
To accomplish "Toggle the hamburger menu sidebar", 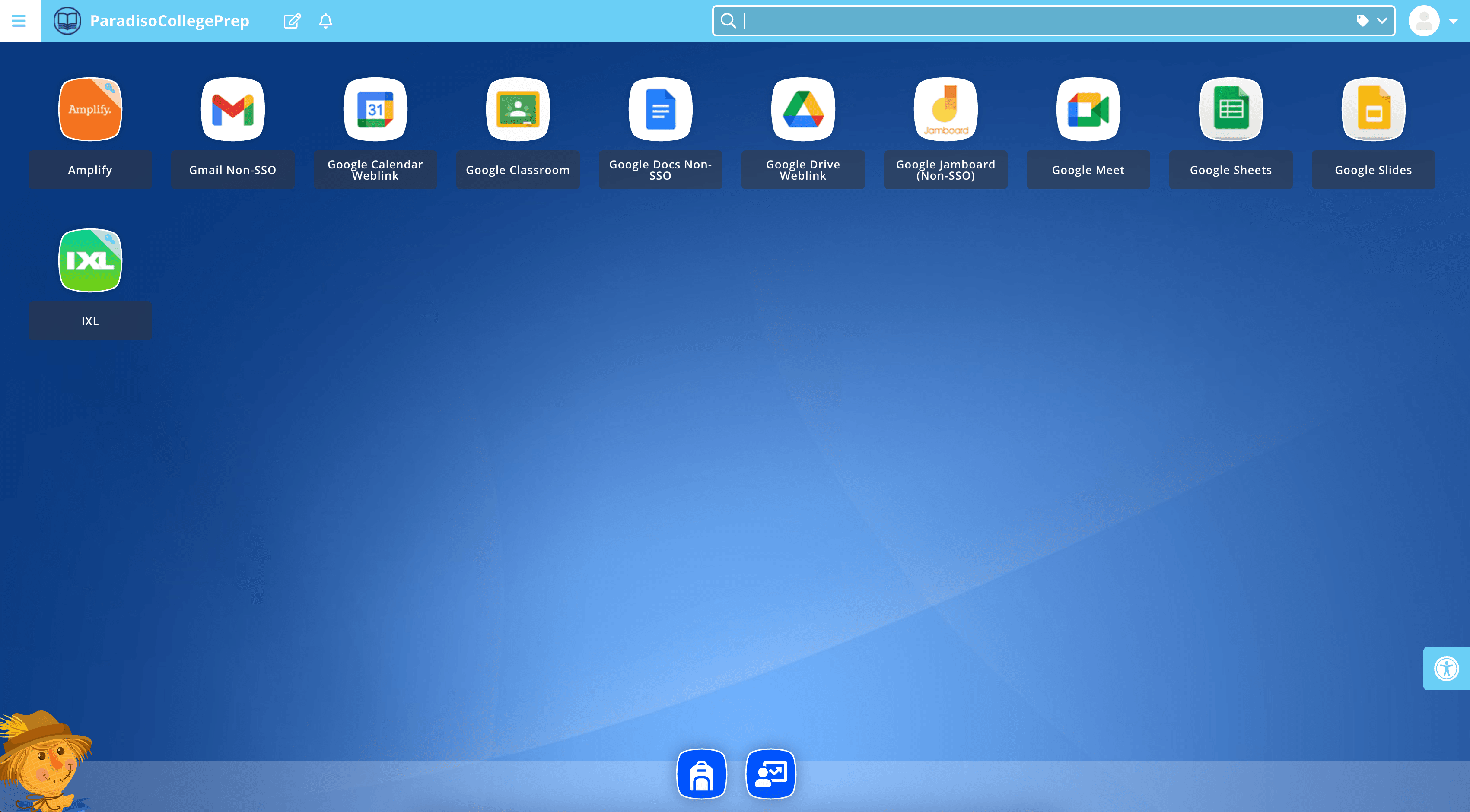I will coord(19,21).
